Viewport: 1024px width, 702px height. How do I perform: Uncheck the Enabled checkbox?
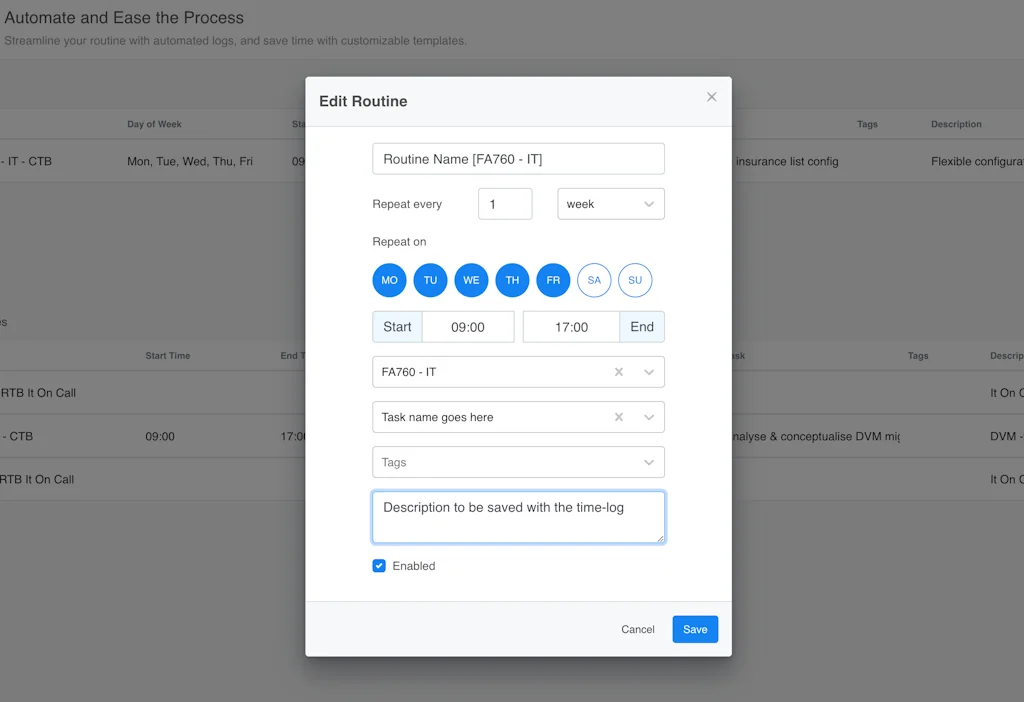click(x=379, y=566)
